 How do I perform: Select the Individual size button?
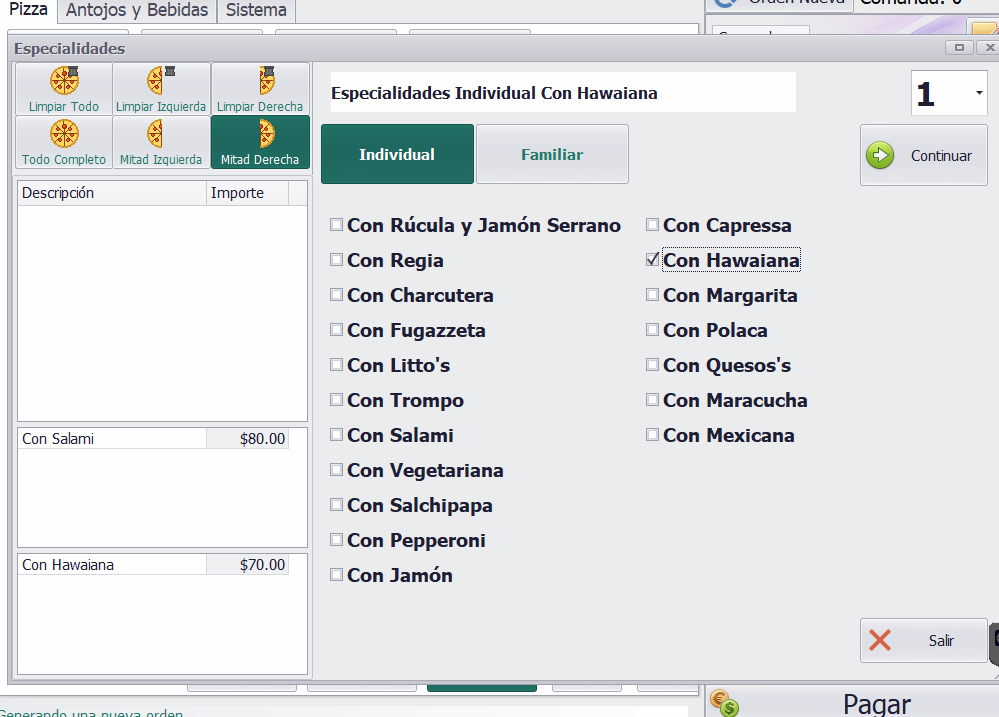pyautogui.click(x=397, y=154)
